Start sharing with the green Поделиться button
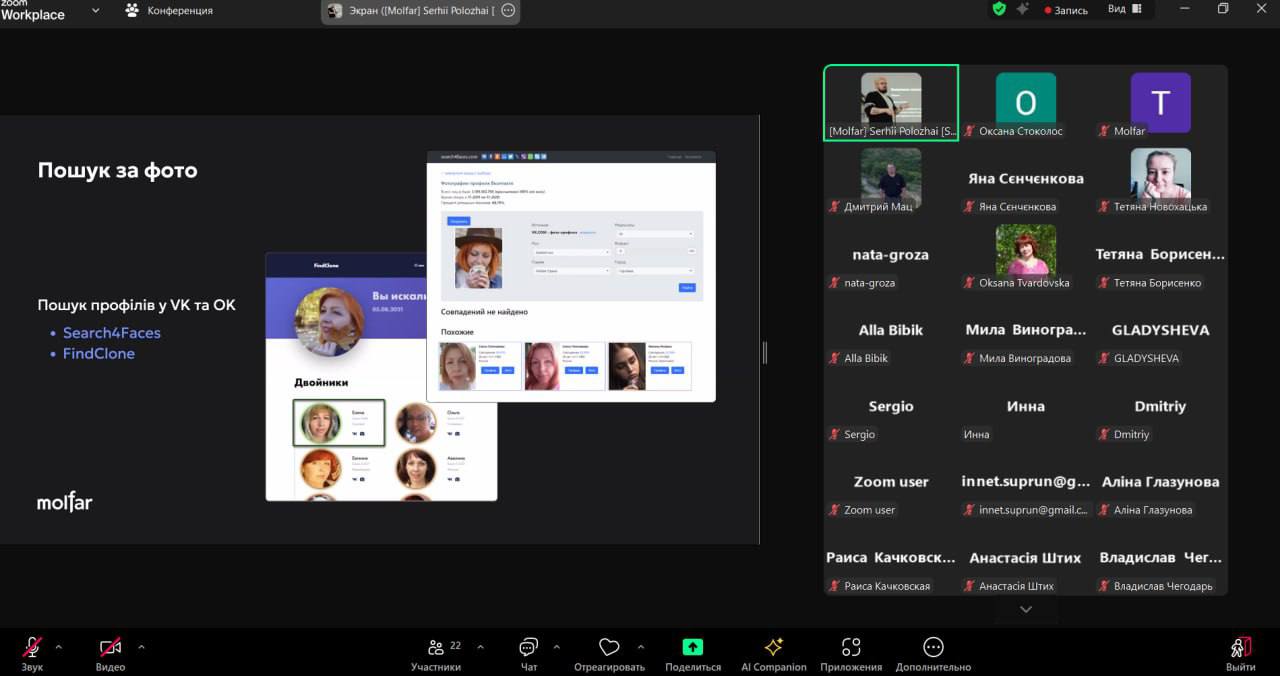This screenshot has width=1280, height=676. [693, 653]
